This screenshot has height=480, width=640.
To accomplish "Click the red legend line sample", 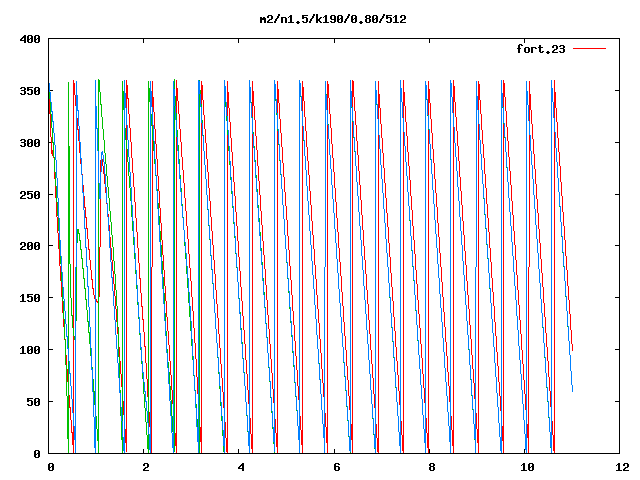I will pos(589,49).
